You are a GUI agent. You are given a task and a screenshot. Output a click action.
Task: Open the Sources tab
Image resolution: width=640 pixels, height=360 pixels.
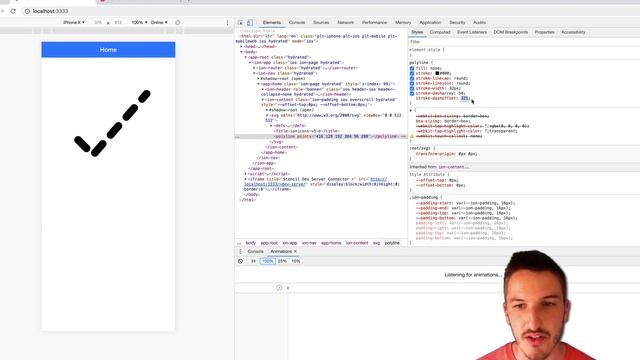[x=321, y=22]
